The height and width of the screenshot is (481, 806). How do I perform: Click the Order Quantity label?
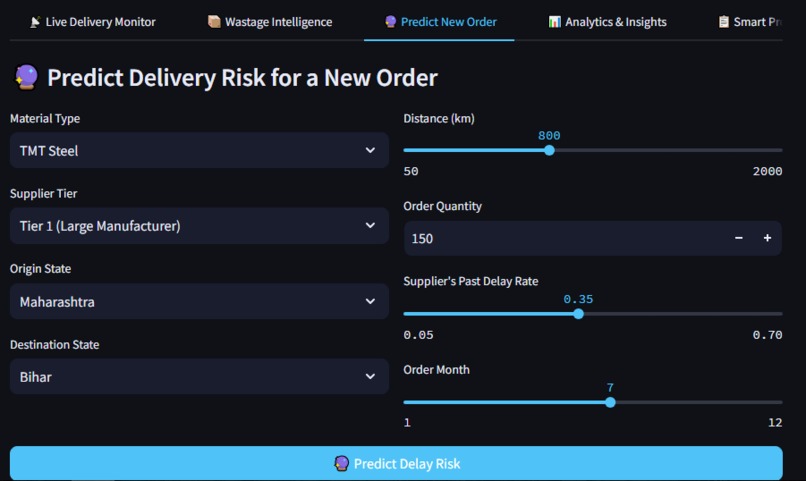443,206
